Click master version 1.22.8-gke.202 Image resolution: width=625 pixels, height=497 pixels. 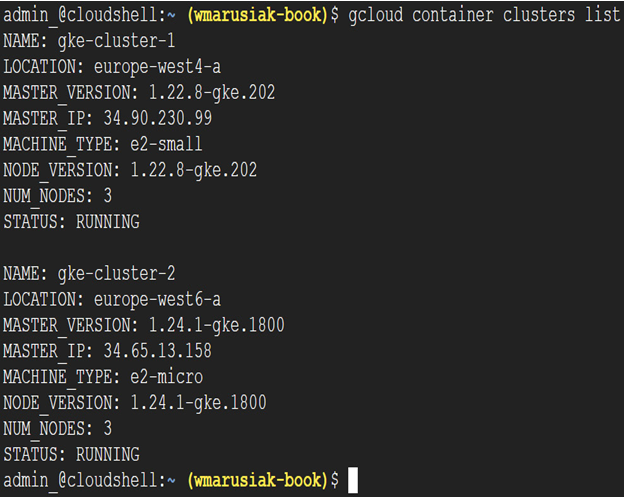(x=212, y=93)
